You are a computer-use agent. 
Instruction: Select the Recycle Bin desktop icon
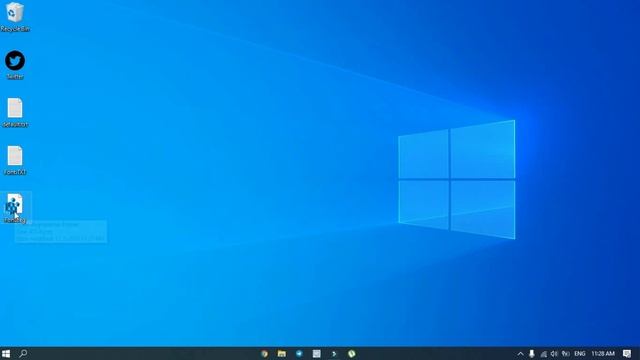[15, 17]
